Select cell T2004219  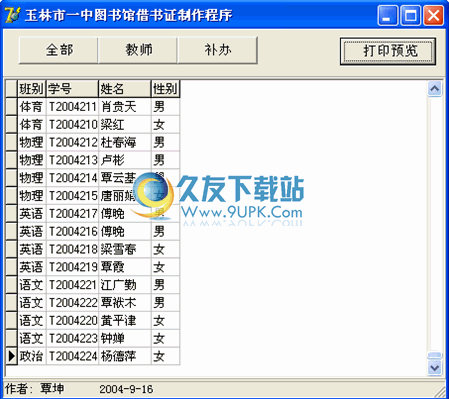[x=72, y=267]
